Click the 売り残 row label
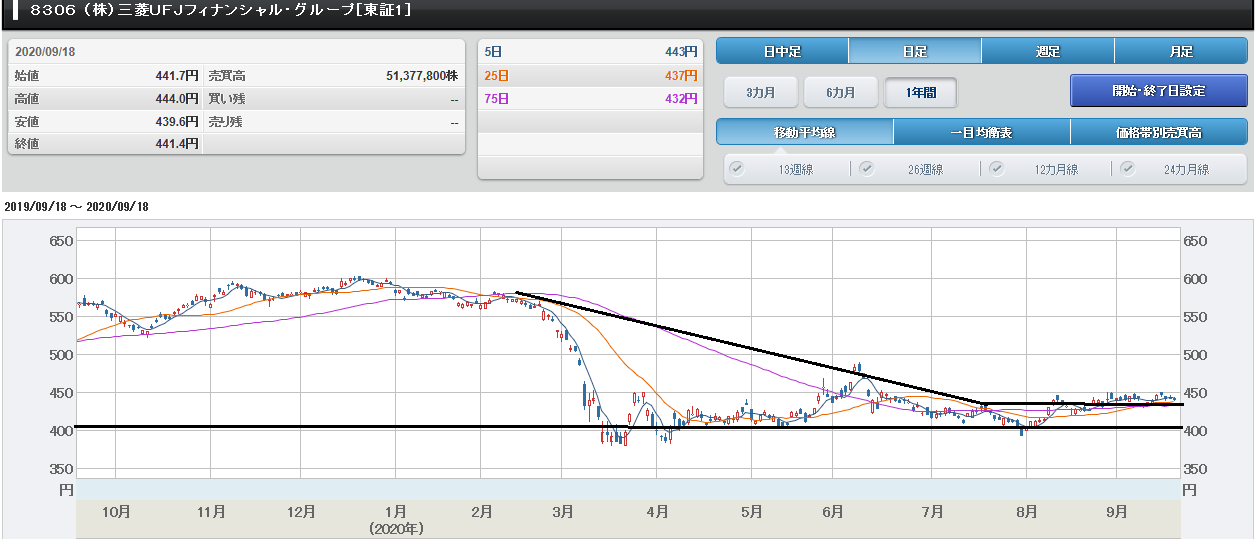Screen dimensions: 1256x539 click(226, 121)
